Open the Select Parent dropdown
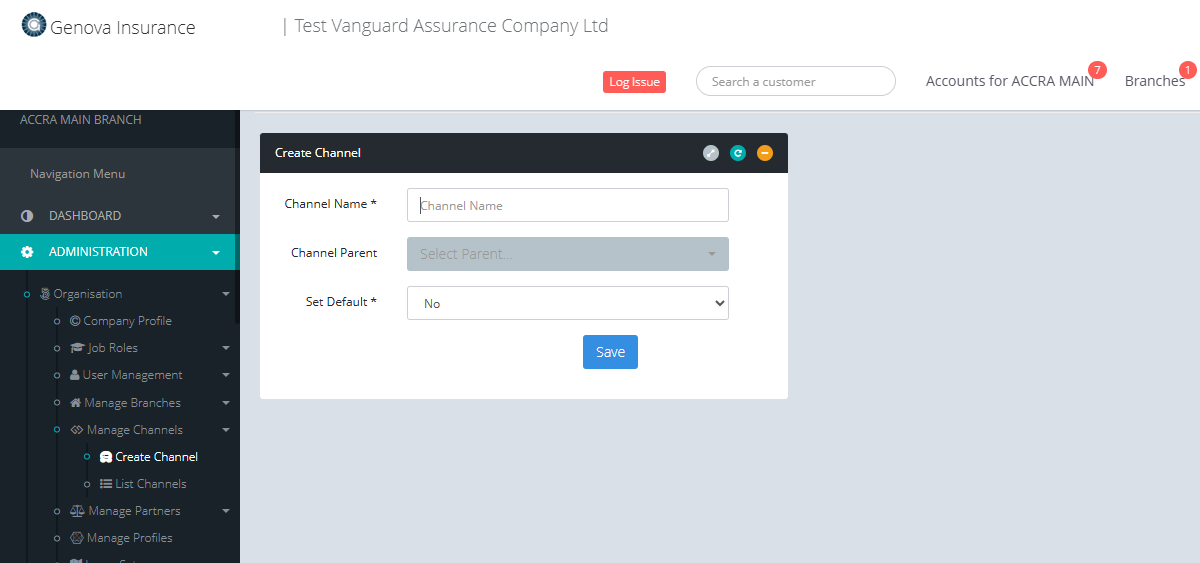 pyautogui.click(x=567, y=254)
